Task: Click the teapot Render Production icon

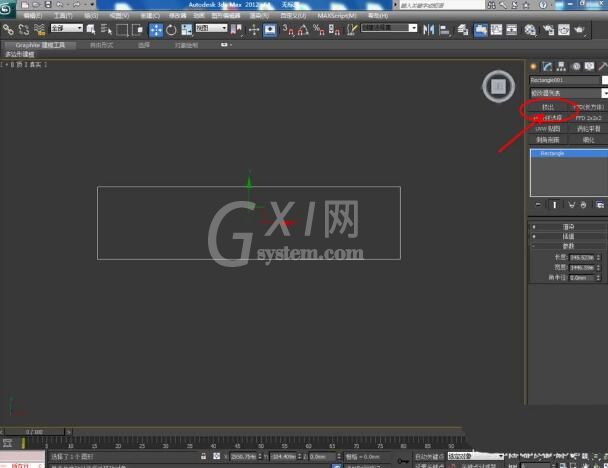Action: [x=579, y=29]
